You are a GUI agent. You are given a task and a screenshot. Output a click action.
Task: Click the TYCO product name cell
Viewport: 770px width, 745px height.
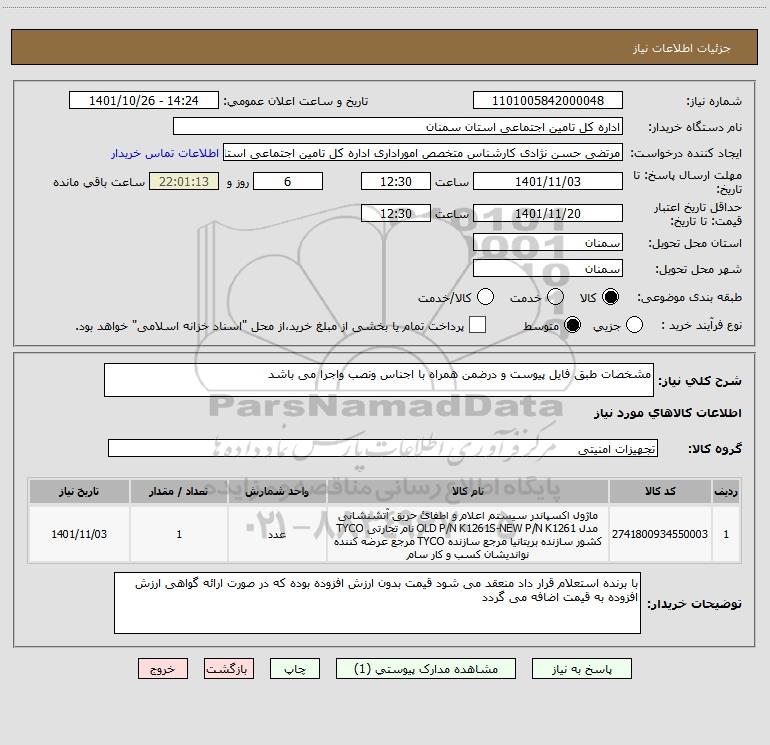468,534
